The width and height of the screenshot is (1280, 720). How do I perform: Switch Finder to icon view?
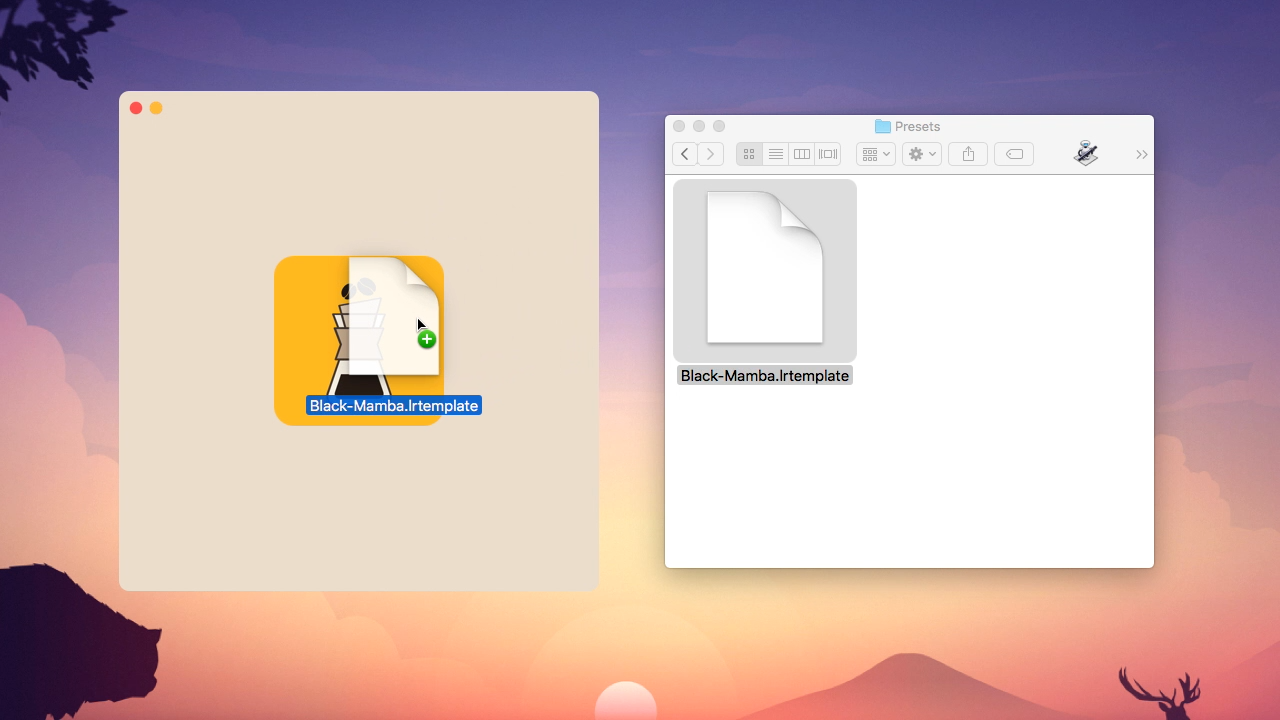tap(749, 154)
